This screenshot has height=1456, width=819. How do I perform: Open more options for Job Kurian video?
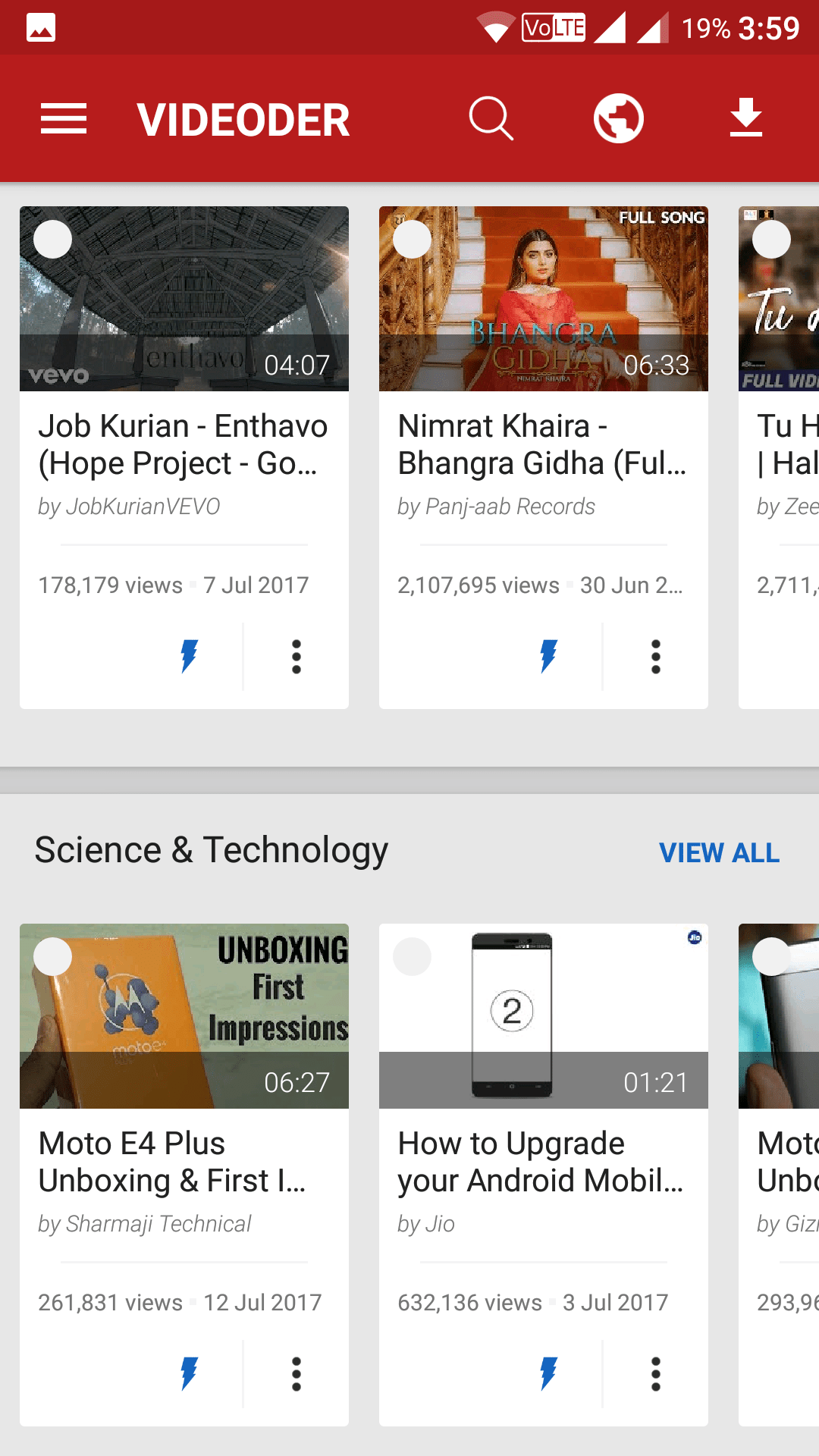click(297, 657)
